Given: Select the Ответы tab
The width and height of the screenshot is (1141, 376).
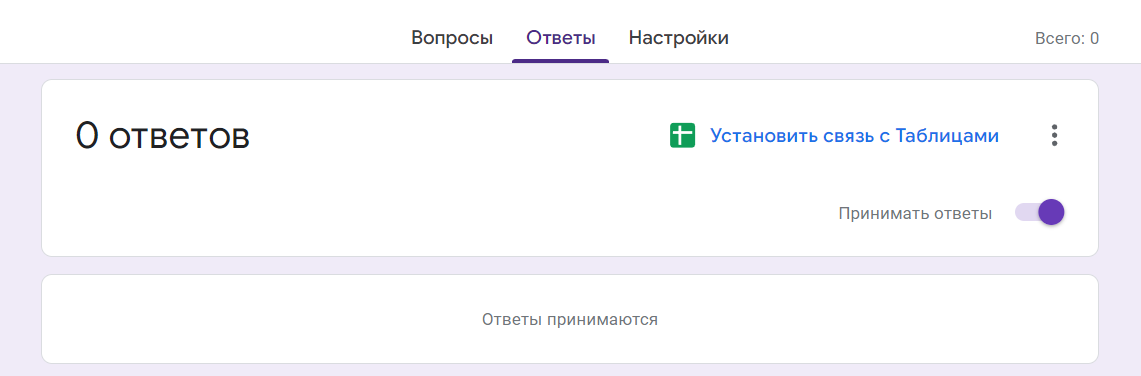Looking at the screenshot, I should [560, 37].
